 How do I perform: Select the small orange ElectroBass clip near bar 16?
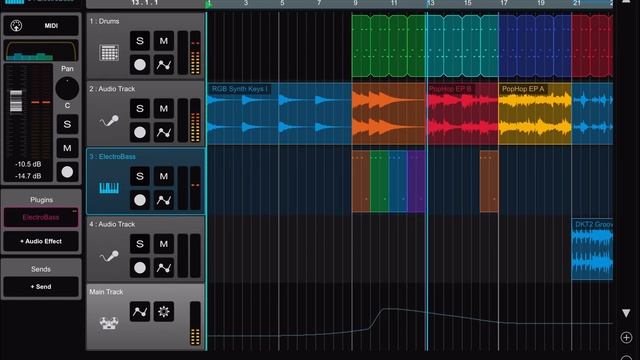pyautogui.click(x=489, y=181)
